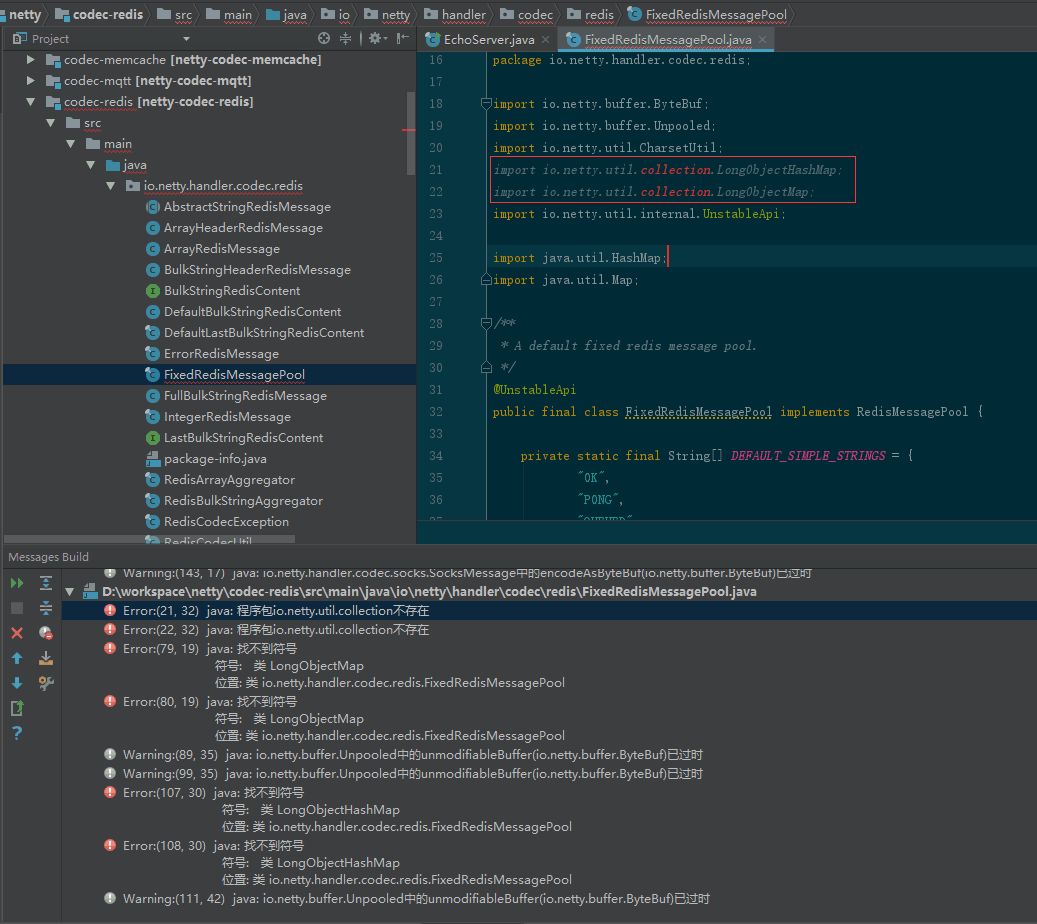Click scroll from source target icon
Image resolution: width=1037 pixels, height=924 pixels.
324,38
